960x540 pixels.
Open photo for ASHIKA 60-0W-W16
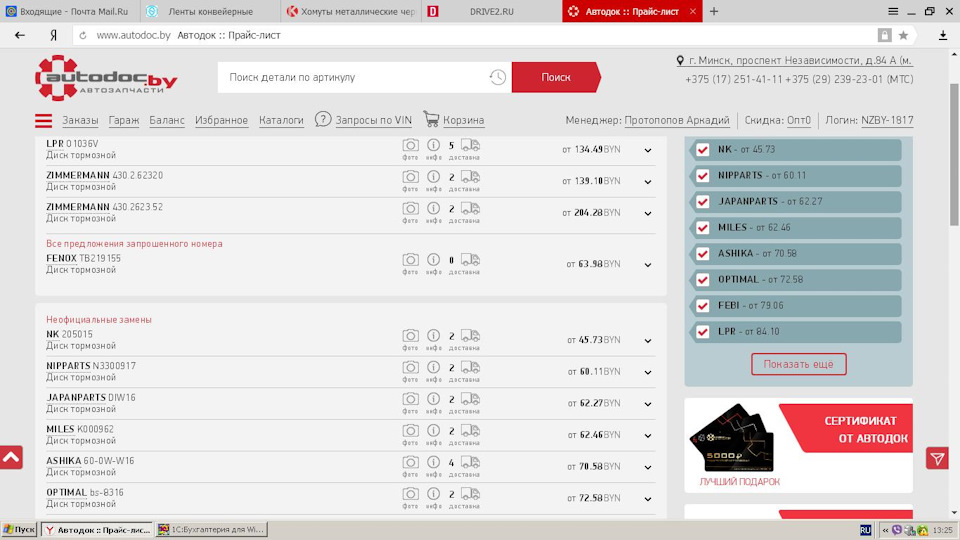[x=410, y=463]
